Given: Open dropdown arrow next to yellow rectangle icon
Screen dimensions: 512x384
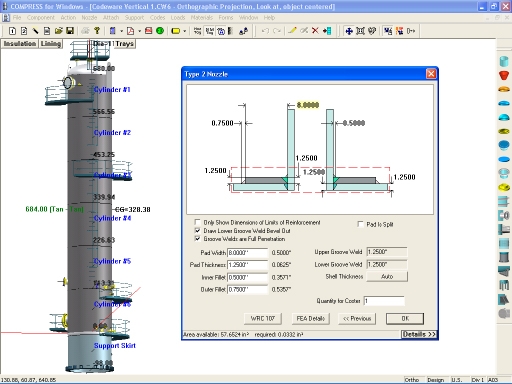Looking at the screenshot, I should [184, 31].
